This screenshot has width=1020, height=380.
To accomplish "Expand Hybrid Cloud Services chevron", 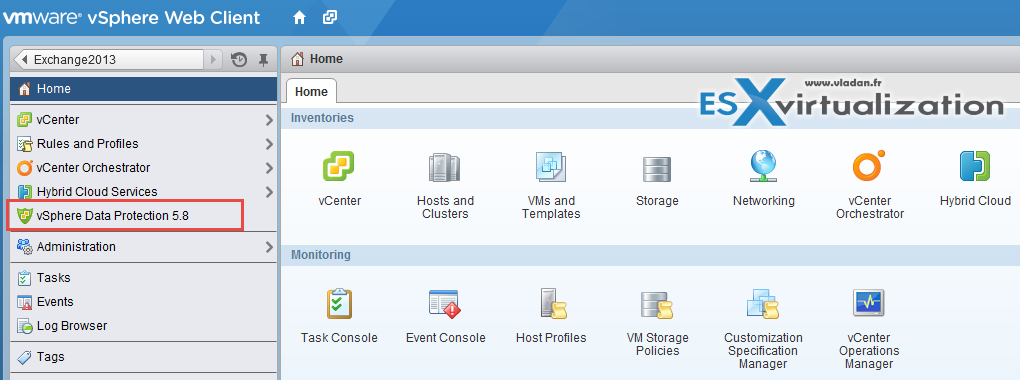I will coord(269,192).
